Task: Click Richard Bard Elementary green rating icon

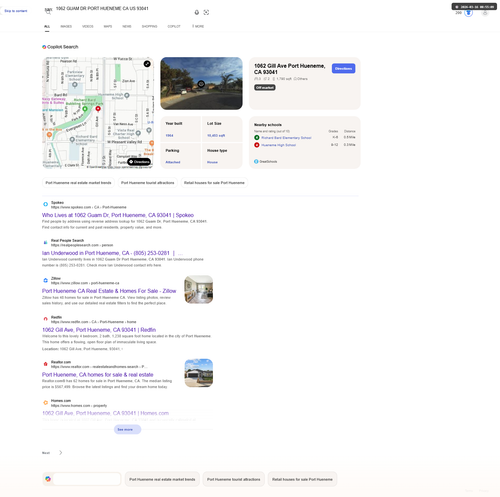Action: pos(257,137)
